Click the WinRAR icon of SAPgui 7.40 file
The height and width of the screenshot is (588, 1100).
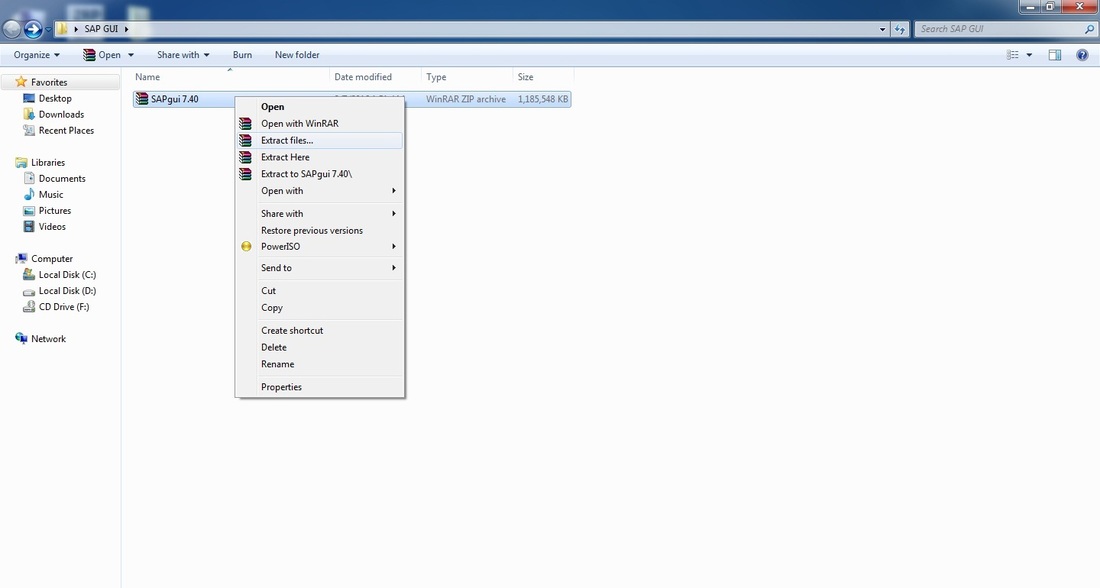(142, 99)
